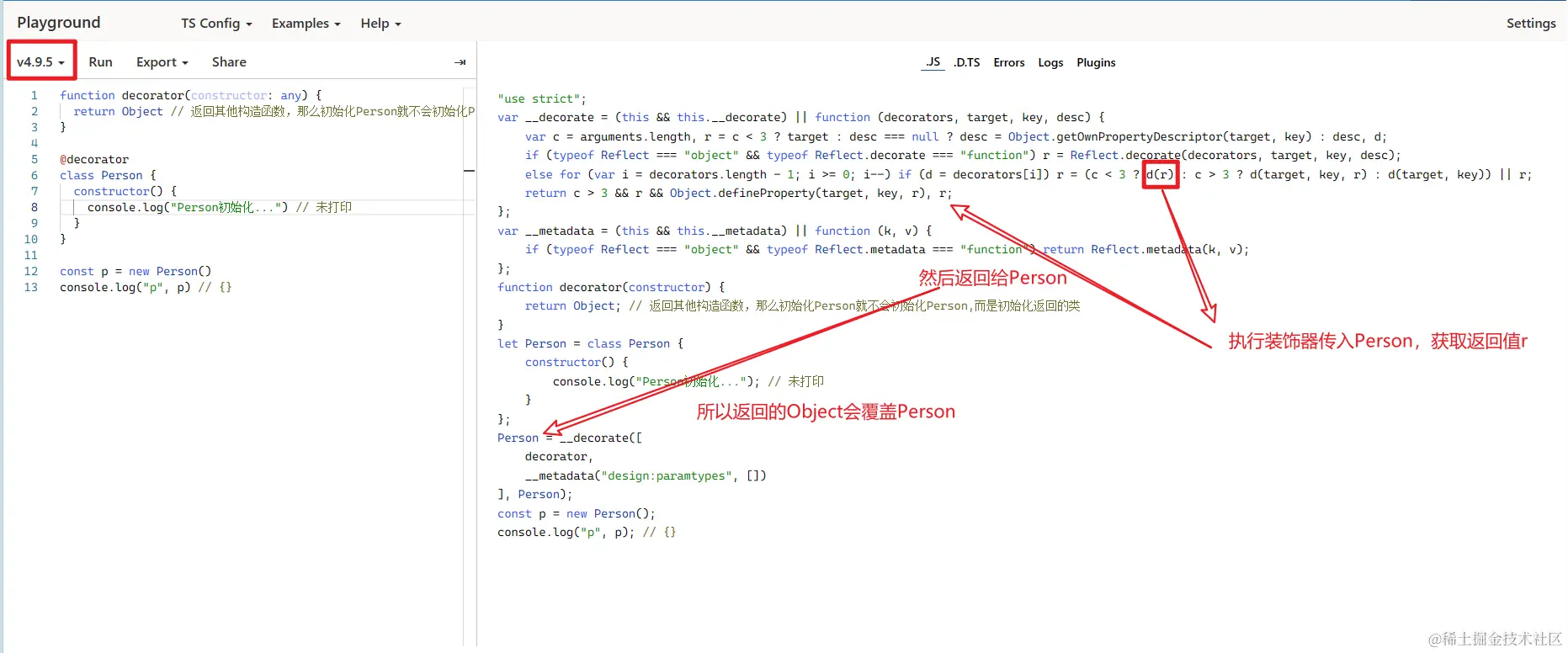Open the TS Config dropdown menu
The height and width of the screenshot is (653, 1568).
coord(216,24)
